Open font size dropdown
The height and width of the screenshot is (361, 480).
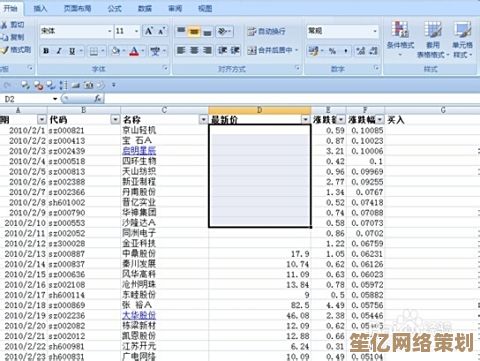coord(136,31)
